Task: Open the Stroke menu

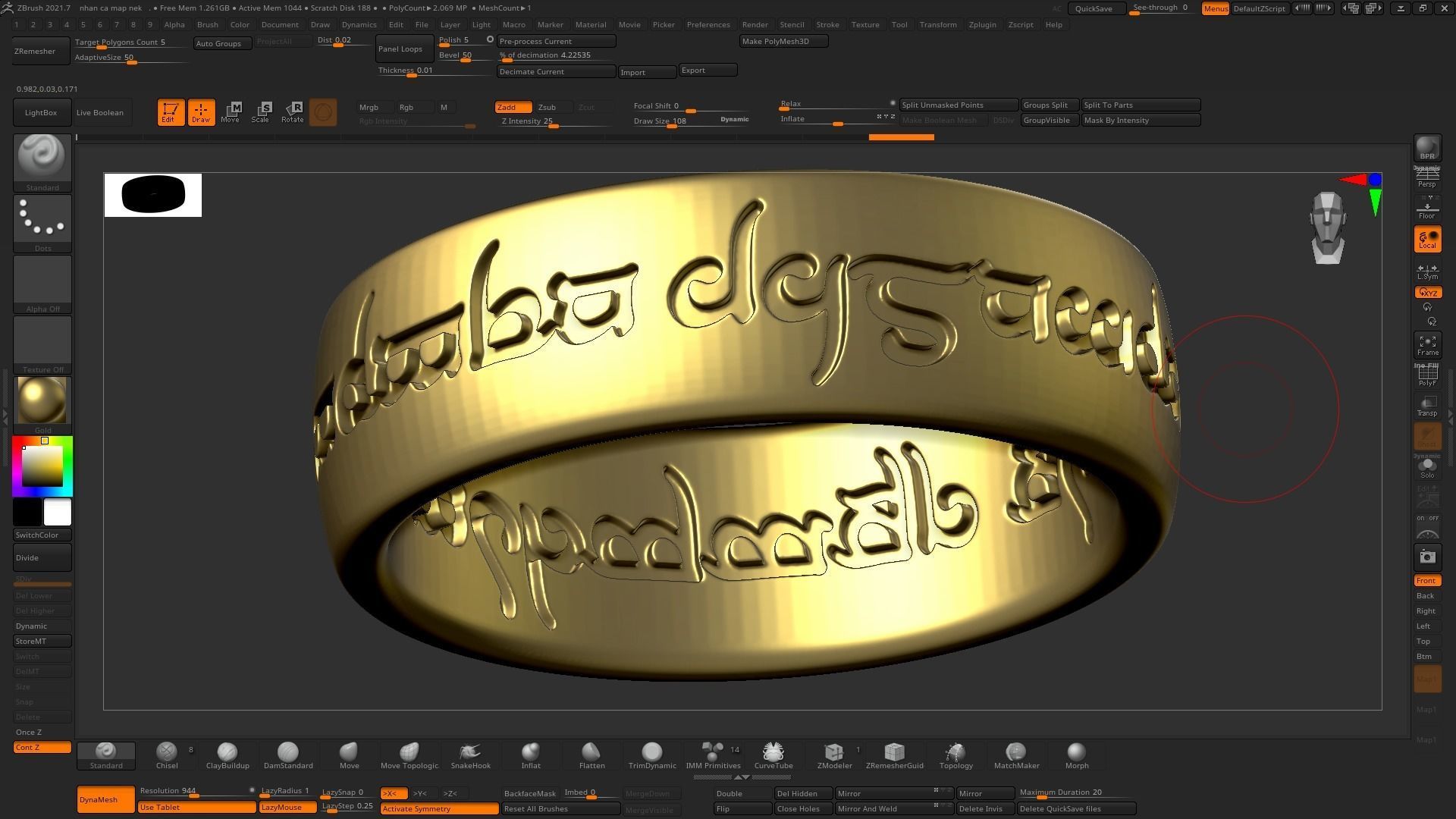Action: tap(827, 24)
